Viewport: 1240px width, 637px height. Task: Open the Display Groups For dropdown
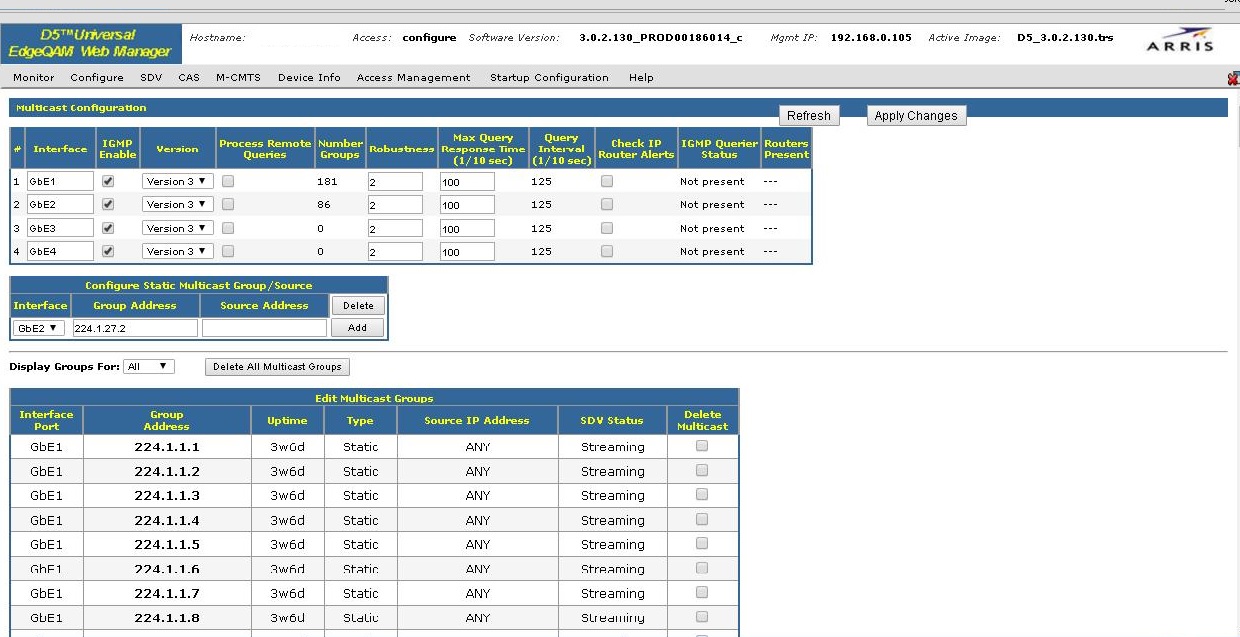pos(149,367)
